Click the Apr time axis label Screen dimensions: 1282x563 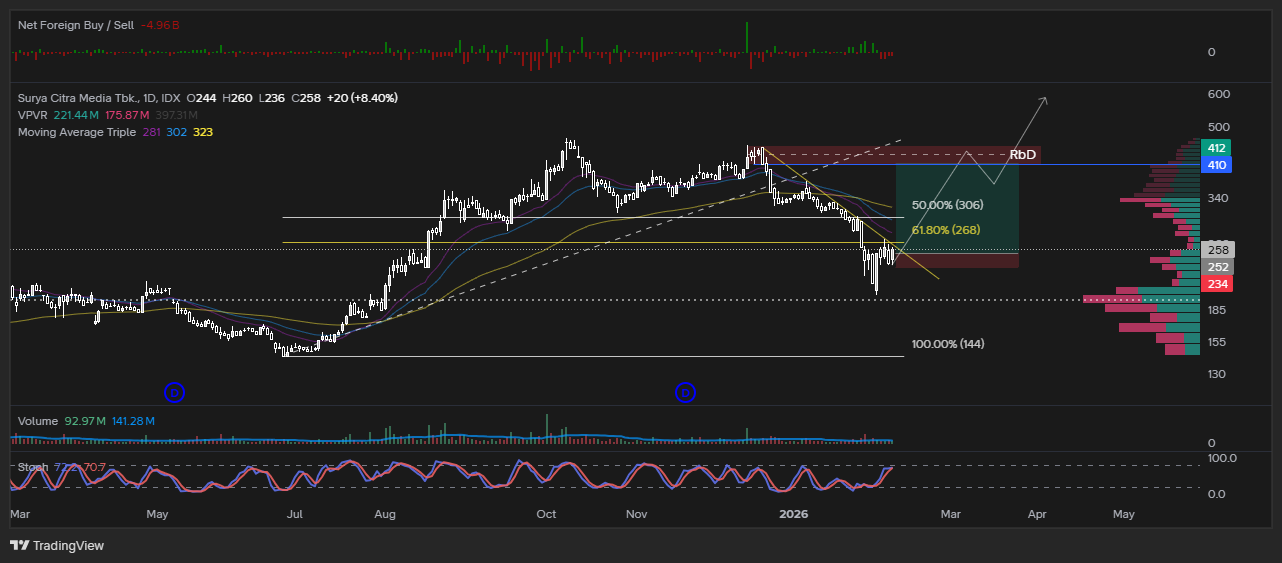pos(1037,515)
